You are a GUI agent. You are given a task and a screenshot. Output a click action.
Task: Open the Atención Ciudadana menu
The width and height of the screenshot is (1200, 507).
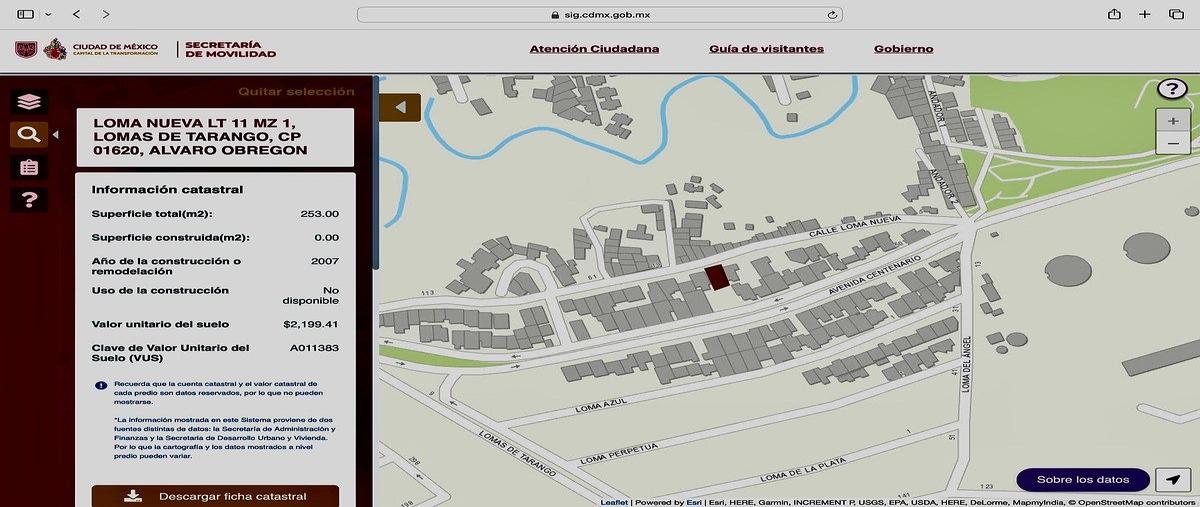(594, 48)
